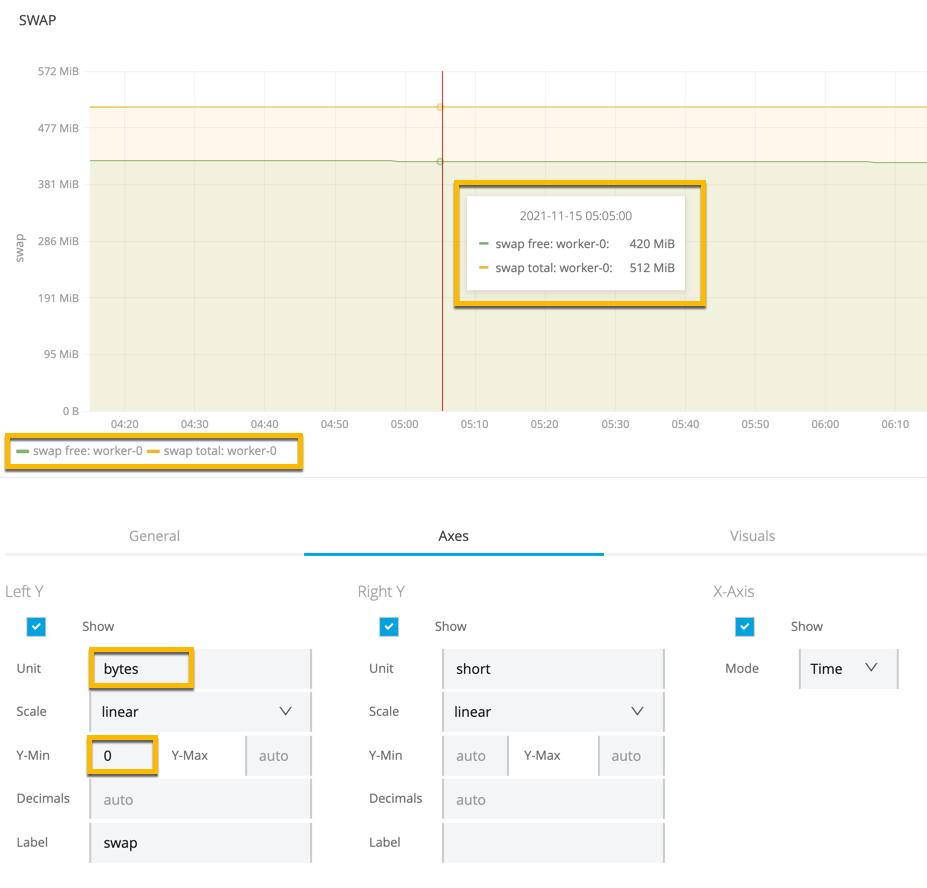Click the Label field containing swap

200,842
